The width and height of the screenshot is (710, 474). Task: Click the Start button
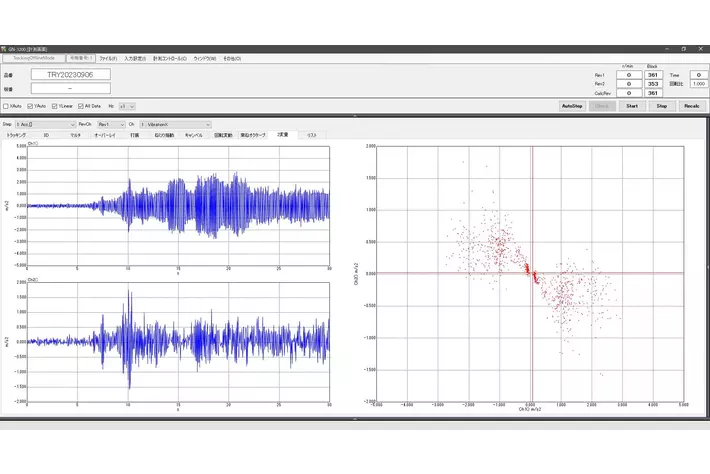[631, 105]
